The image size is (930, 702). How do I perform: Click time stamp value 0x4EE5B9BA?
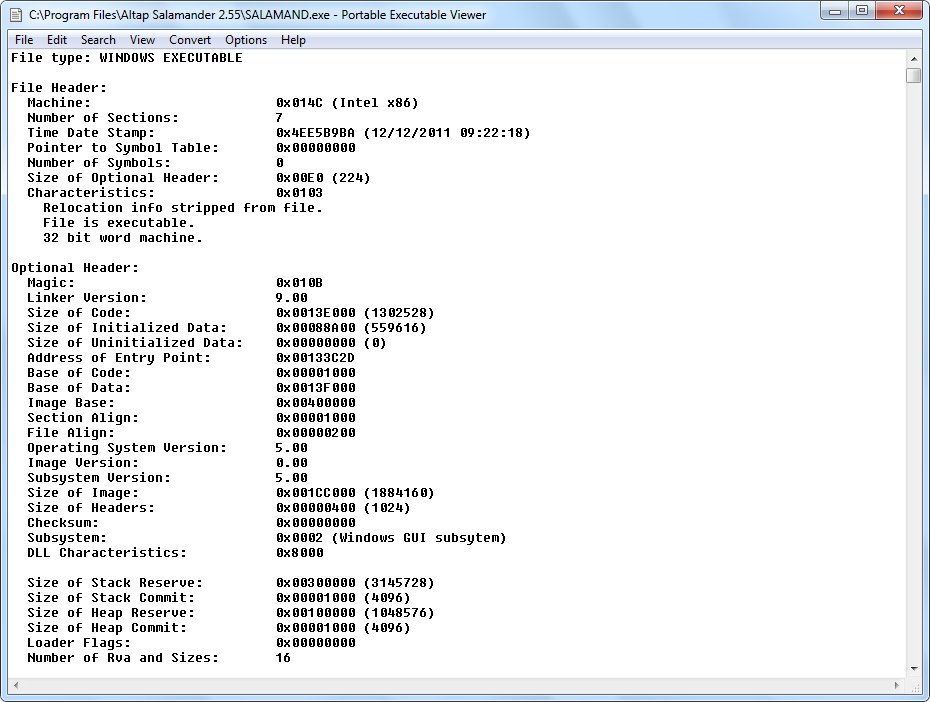[315, 133]
